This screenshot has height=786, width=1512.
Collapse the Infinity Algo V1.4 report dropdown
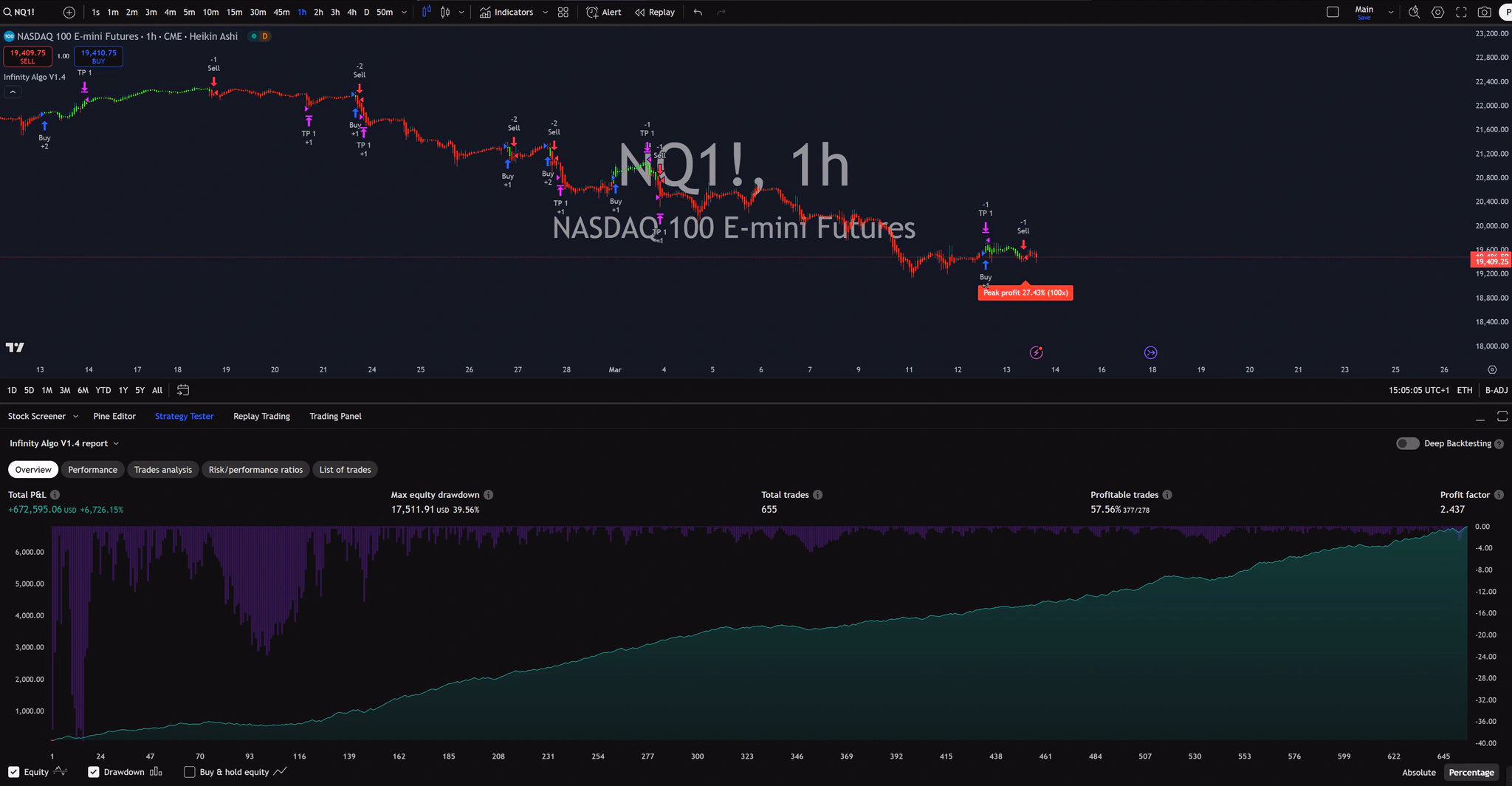118,443
